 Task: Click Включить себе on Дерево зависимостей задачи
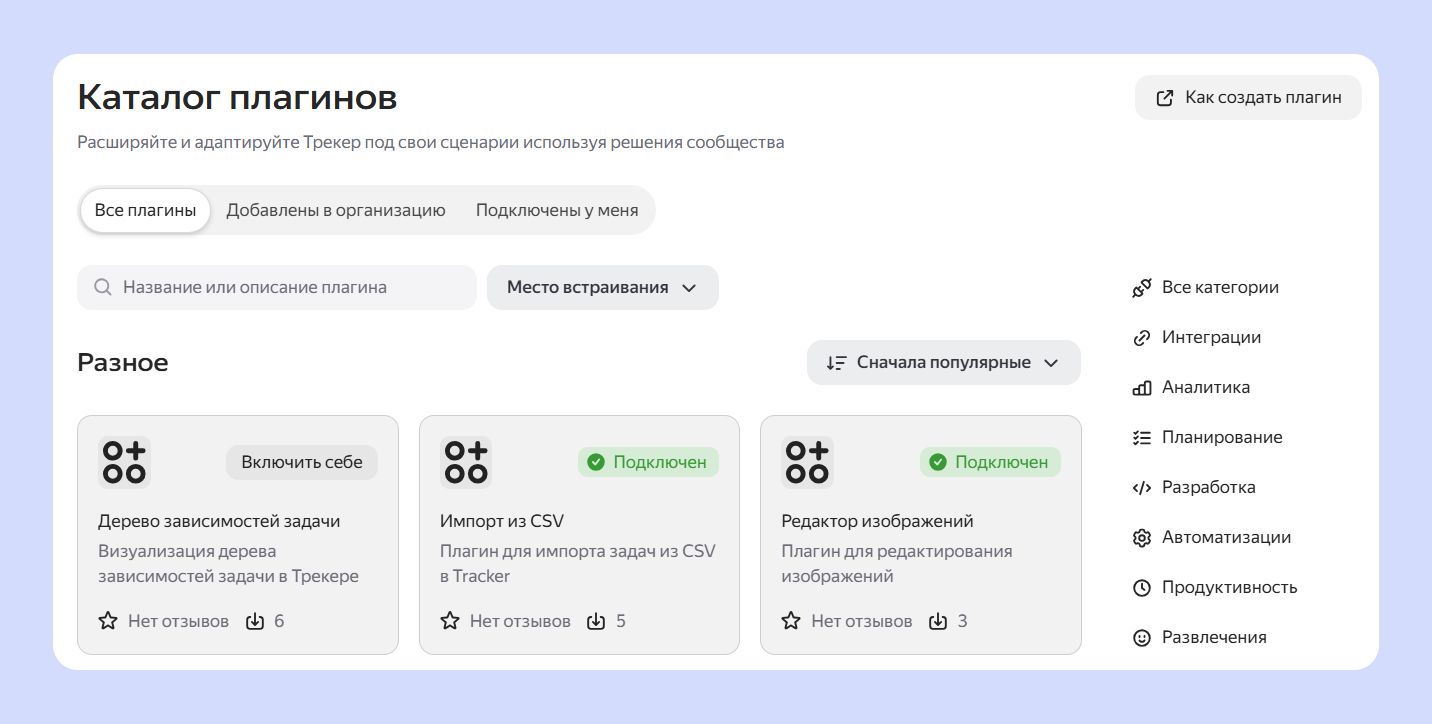click(x=302, y=462)
